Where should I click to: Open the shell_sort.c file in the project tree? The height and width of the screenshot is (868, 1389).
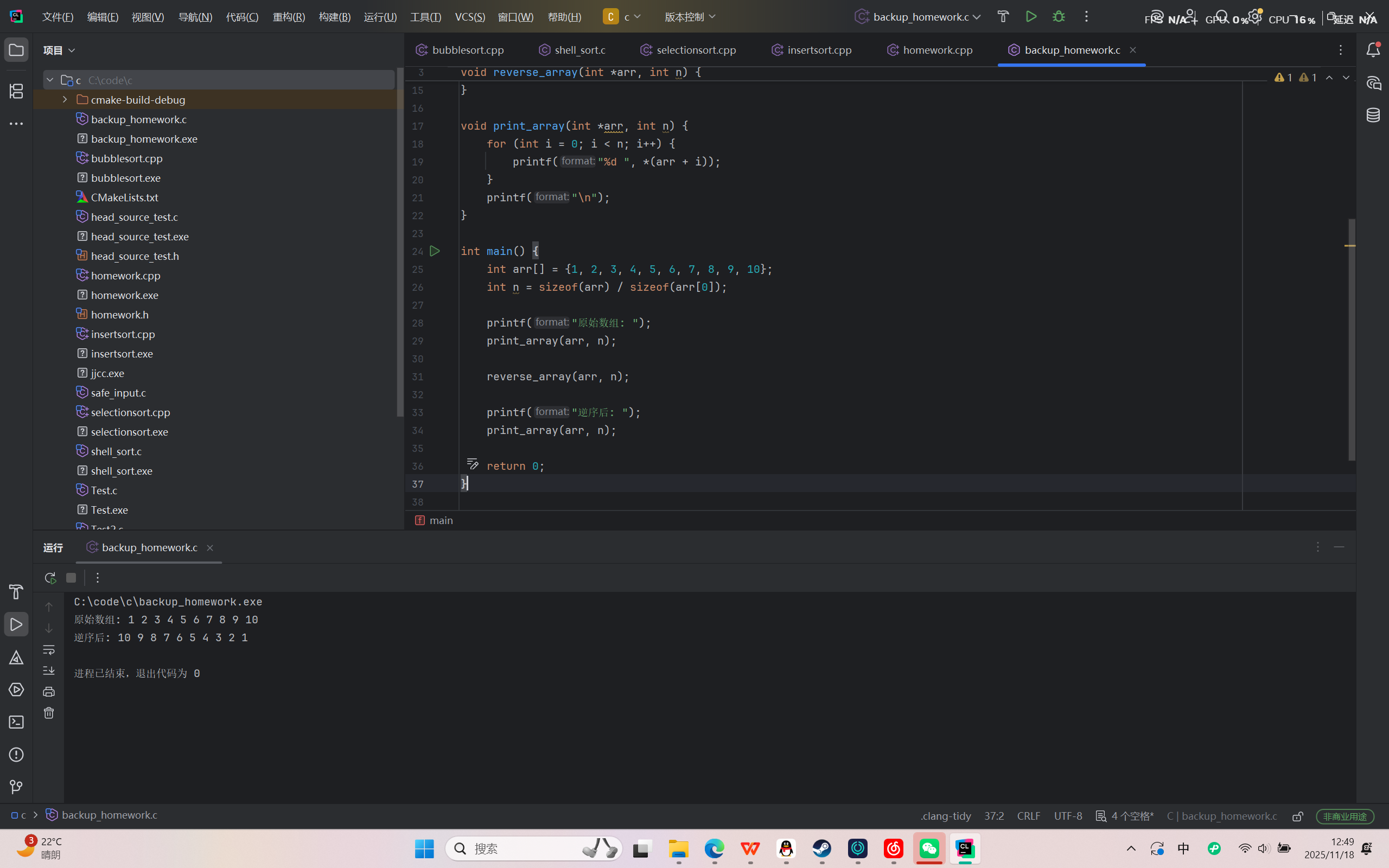116,451
